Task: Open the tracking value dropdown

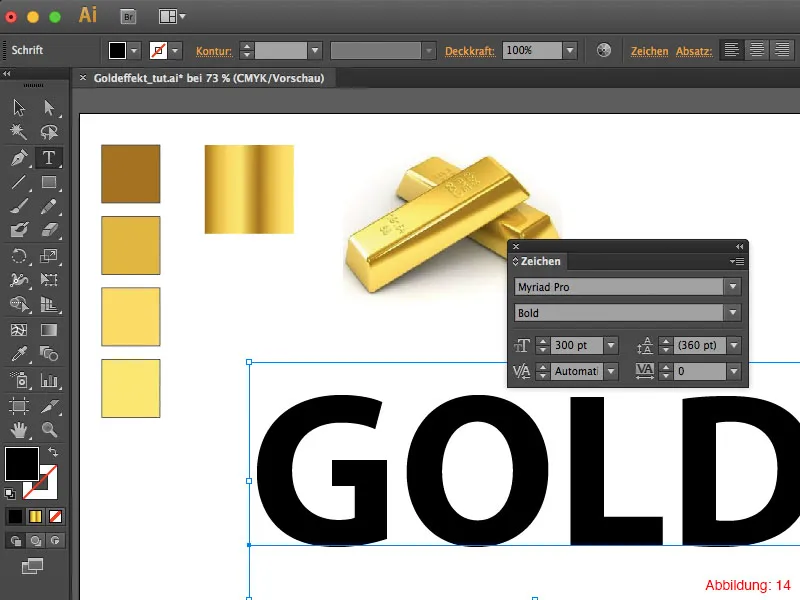Action: 734,371
